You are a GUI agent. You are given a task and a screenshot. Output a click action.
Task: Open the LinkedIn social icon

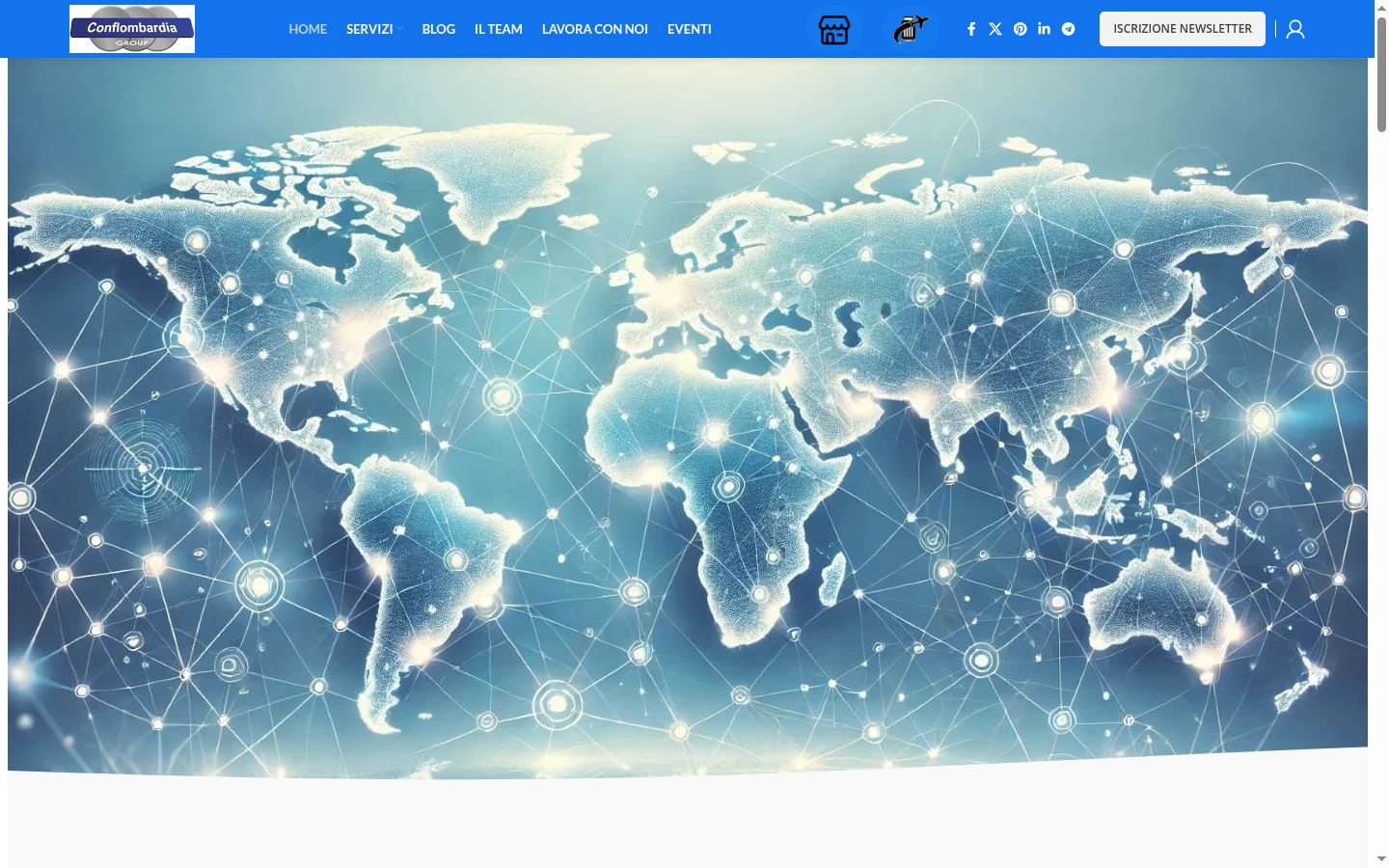(1044, 29)
